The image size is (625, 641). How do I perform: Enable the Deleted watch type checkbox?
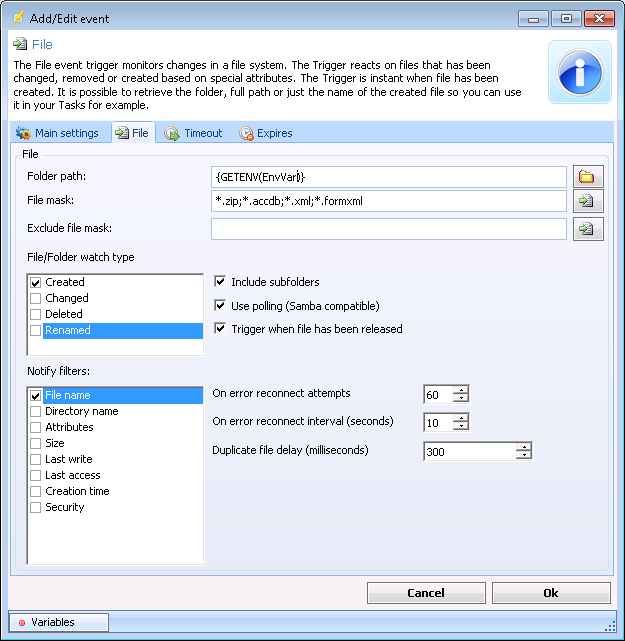tap(36, 315)
